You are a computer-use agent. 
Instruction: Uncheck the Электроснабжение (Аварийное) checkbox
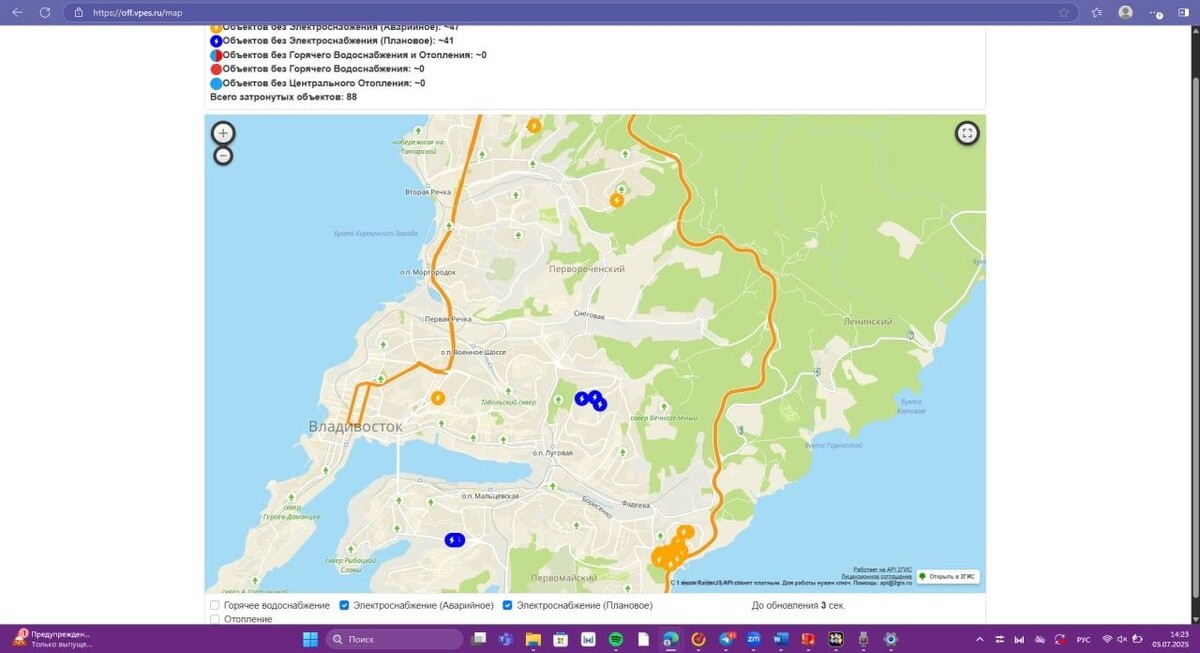point(344,606)
